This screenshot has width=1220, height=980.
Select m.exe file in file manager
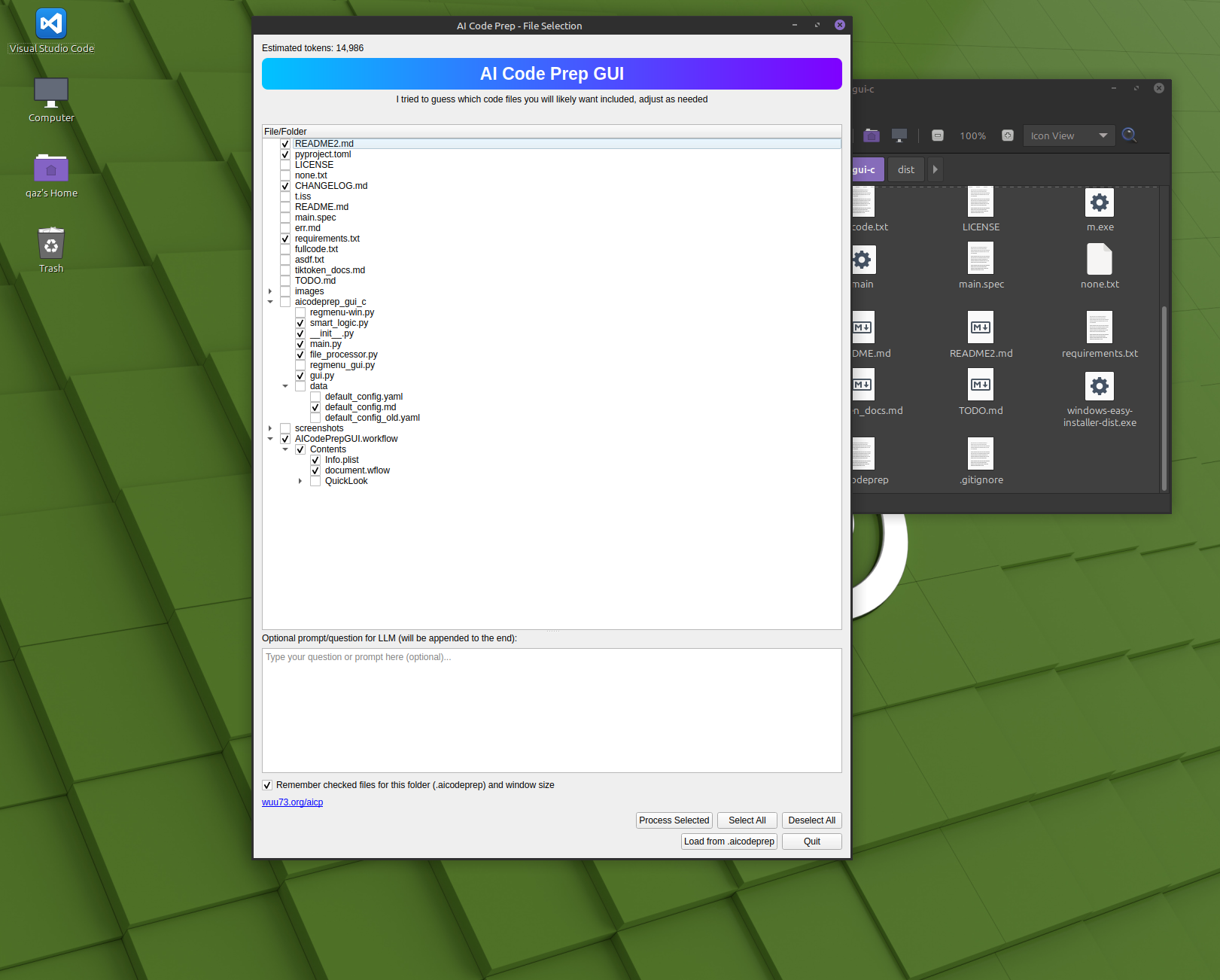[x=1100, y=202]
